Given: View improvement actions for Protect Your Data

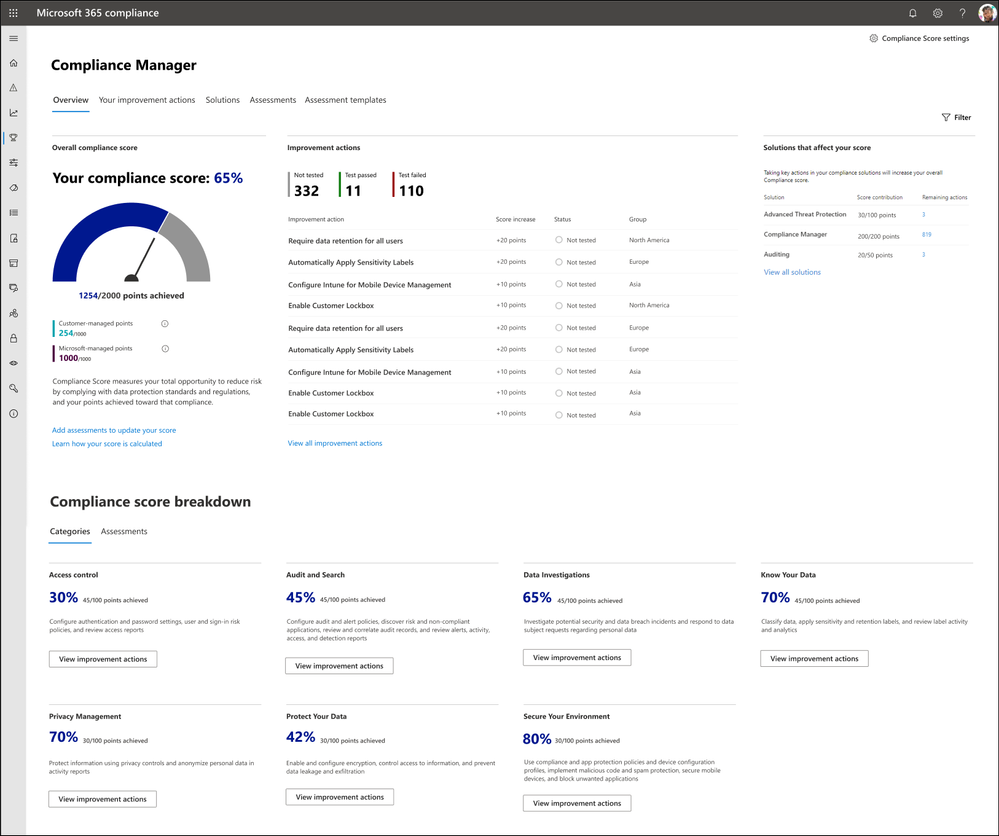Looking at the screenshot, I should pyautogui.click(x=340, y=796).
